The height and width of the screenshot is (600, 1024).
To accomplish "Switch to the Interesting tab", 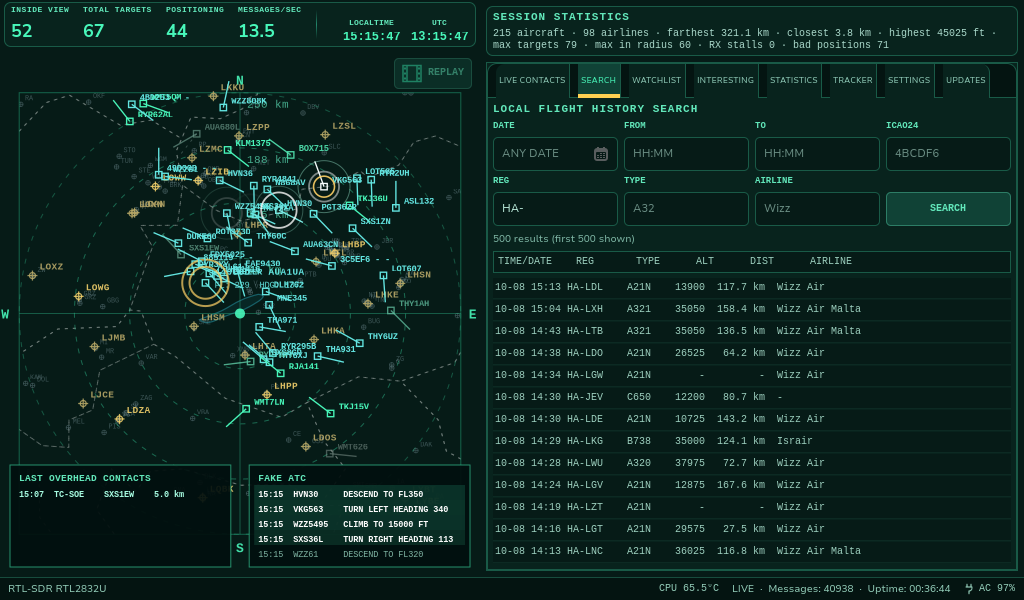I will 725,80.
